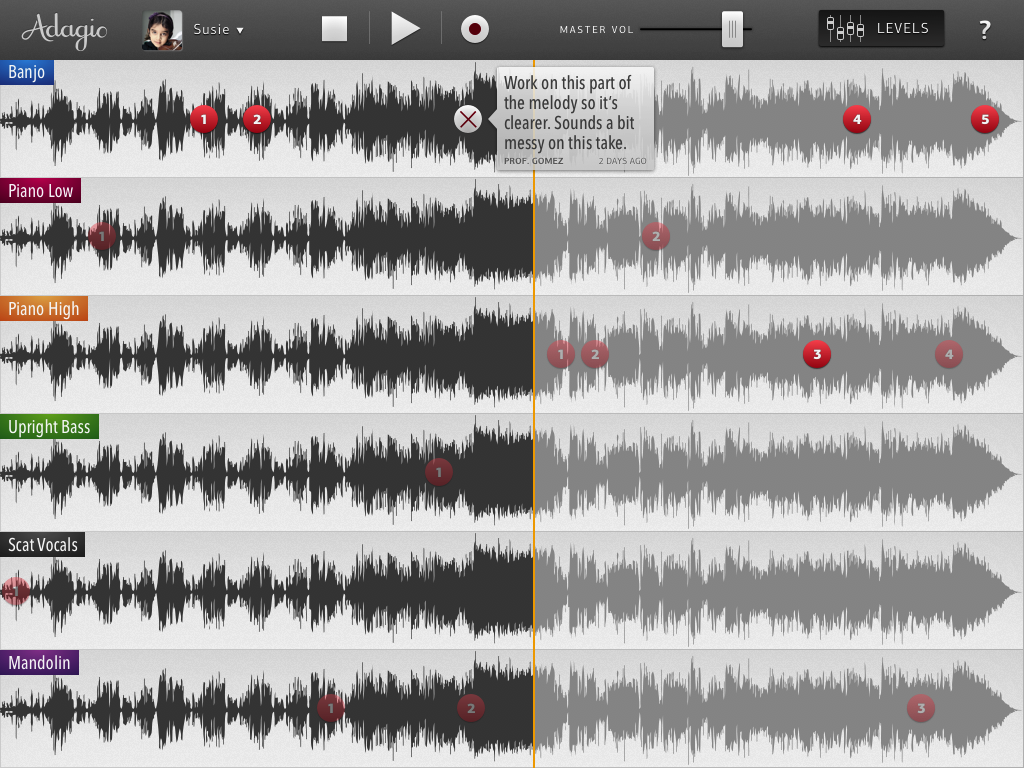Open comment marker 3 on Mandolin track
The image size is (1024, 768).
921,708
